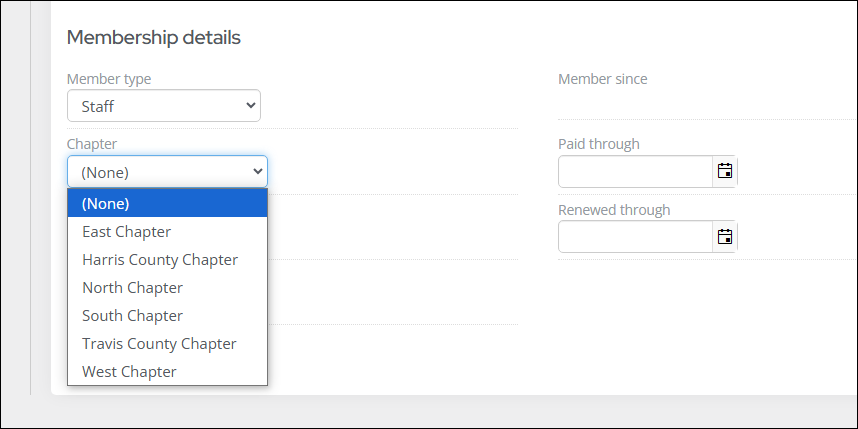Click the Paid through label

[599, 144]
